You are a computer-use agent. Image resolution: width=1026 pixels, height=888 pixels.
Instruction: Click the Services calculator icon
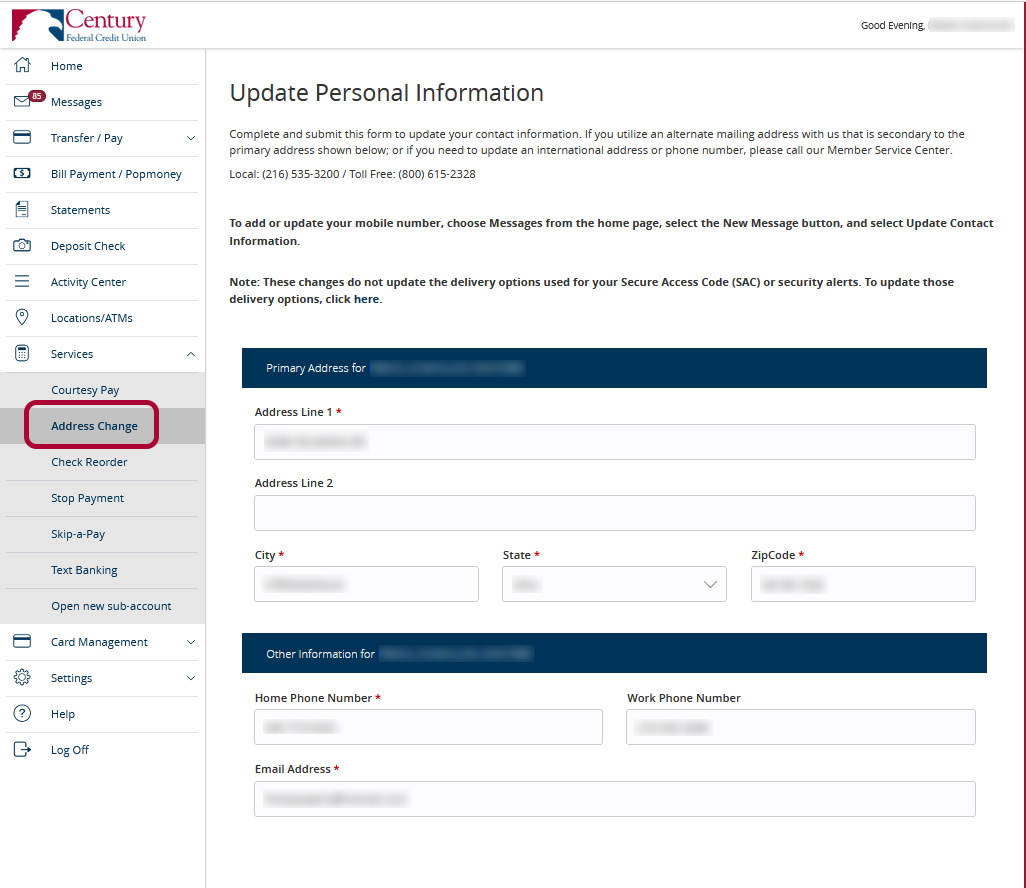[x=22, y=353]
